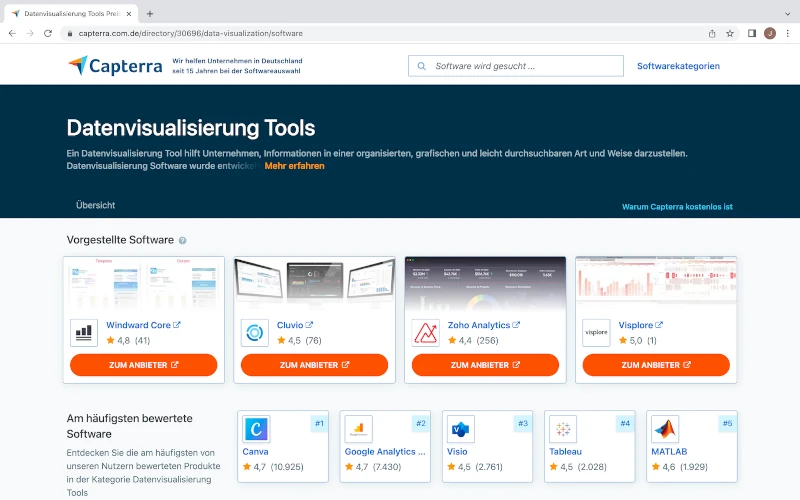Switch to the Datenvisualisierung Tools browser tab
Screen dimensions: 800x500
(x=71, y=14)
